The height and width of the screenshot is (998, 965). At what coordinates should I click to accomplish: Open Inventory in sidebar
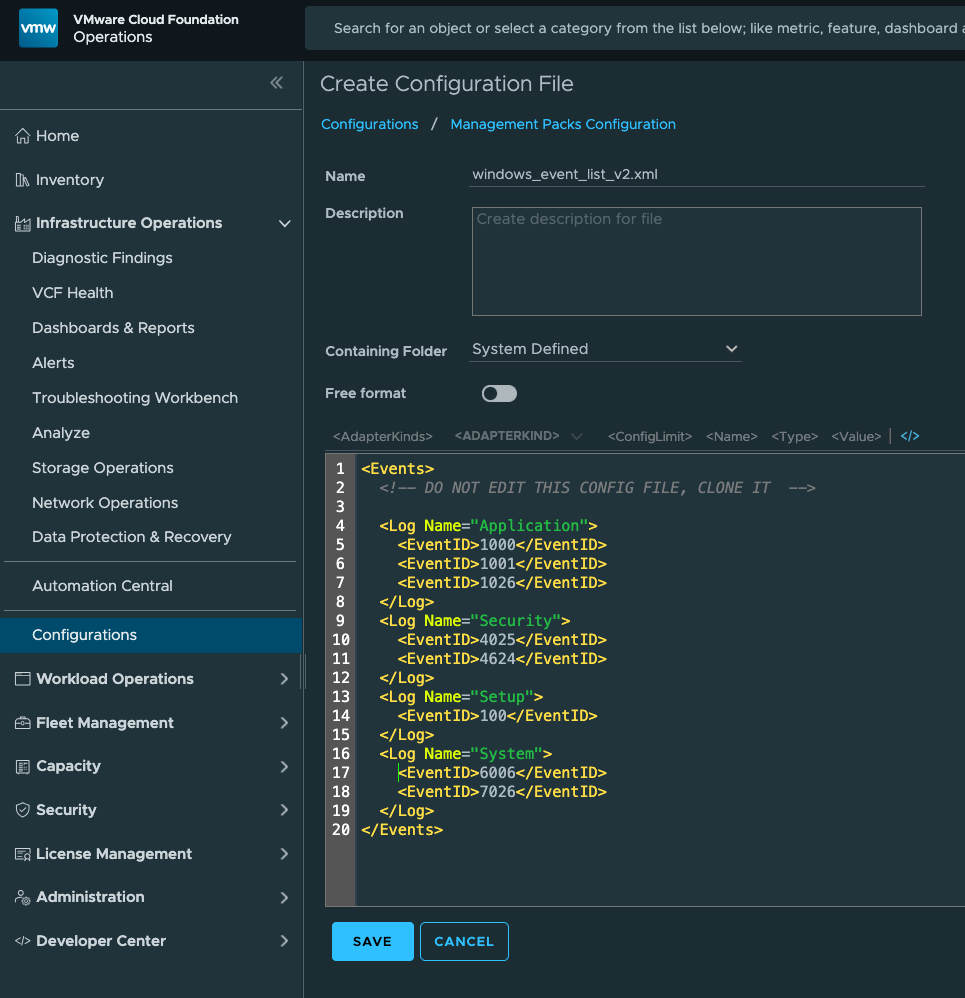[x=69, y=180]
